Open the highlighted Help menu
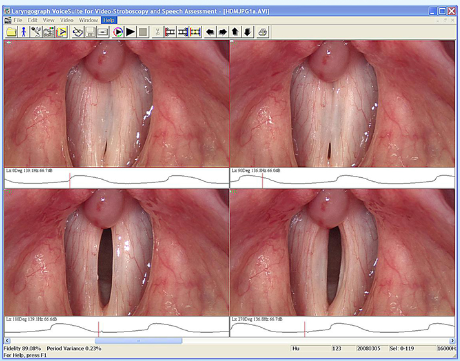 (109, 20)
